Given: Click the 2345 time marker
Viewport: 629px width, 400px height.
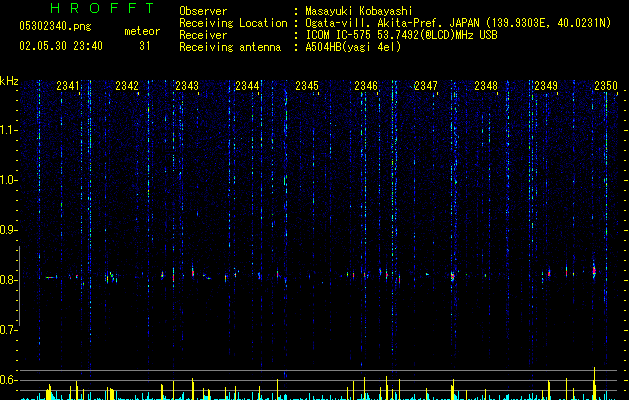Looking at the screenshot, I should (x=307, y=85).
